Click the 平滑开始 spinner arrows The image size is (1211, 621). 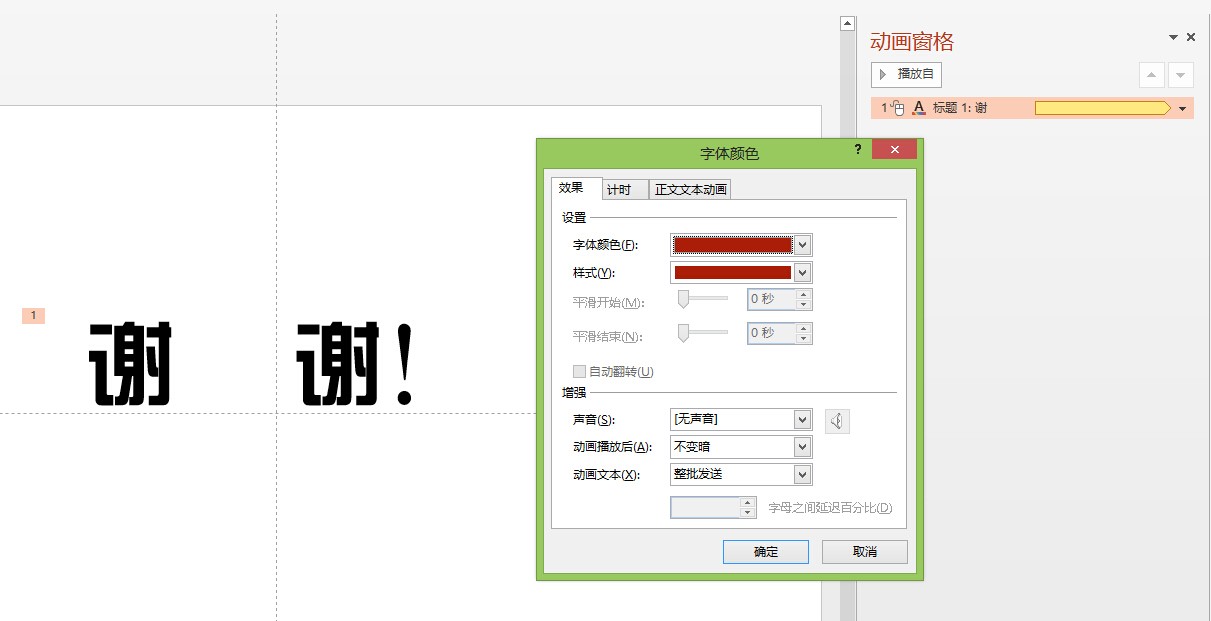[804, 299]
